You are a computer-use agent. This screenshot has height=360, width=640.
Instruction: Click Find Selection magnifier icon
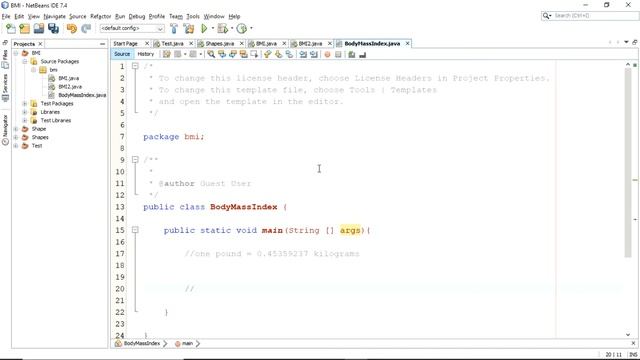click(211, 54)
